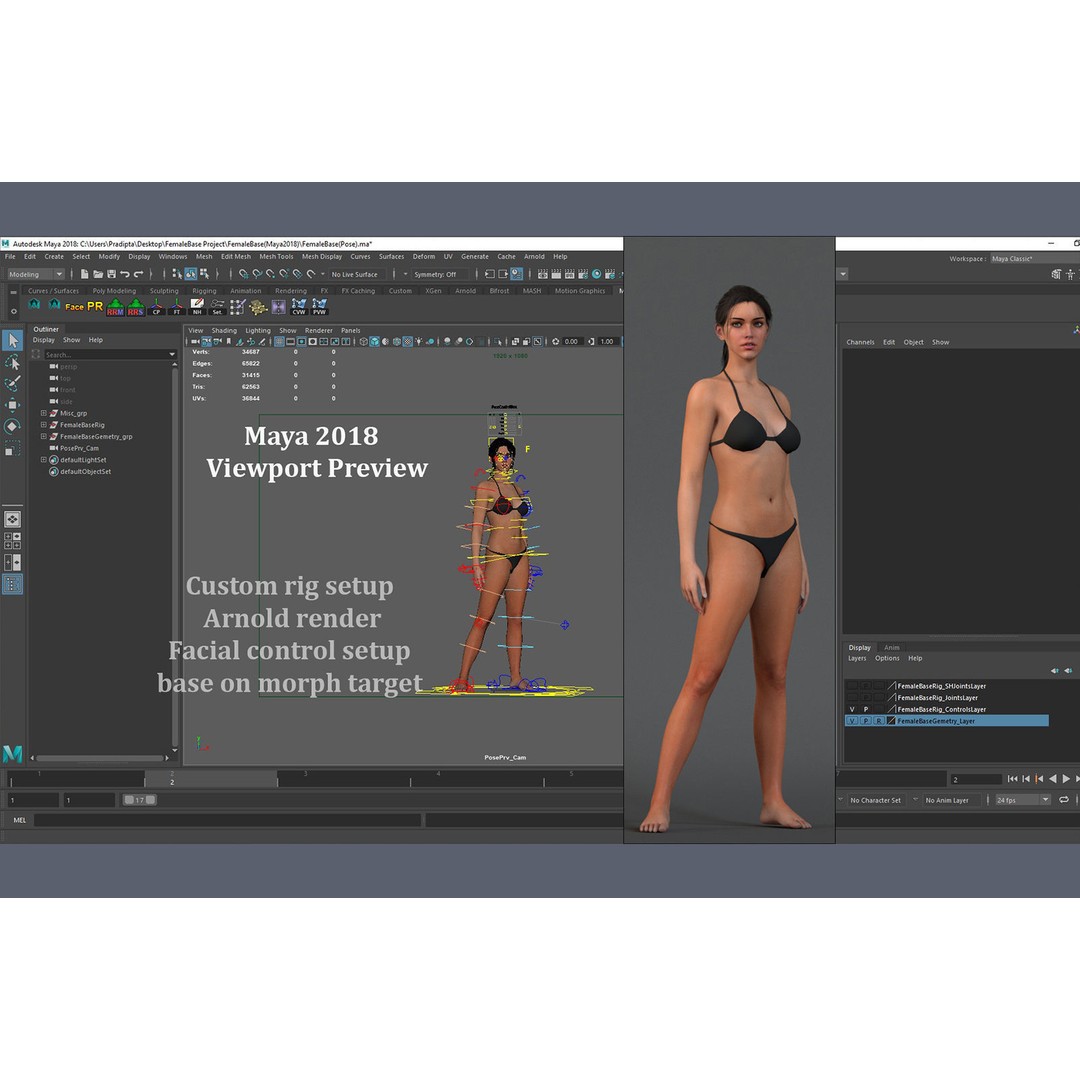
Task: Switch to two-pane side-by-side layout
Action: click(13, 562)
